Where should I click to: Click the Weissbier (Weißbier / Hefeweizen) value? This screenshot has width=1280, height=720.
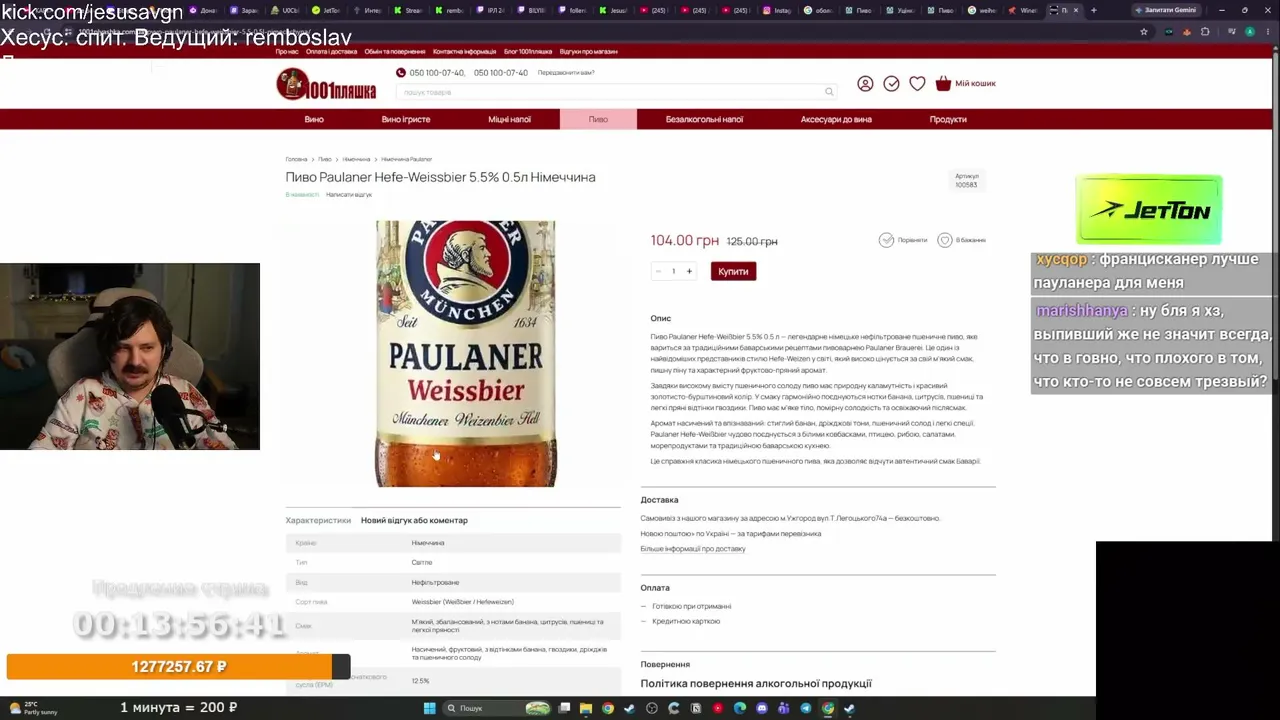463,602
